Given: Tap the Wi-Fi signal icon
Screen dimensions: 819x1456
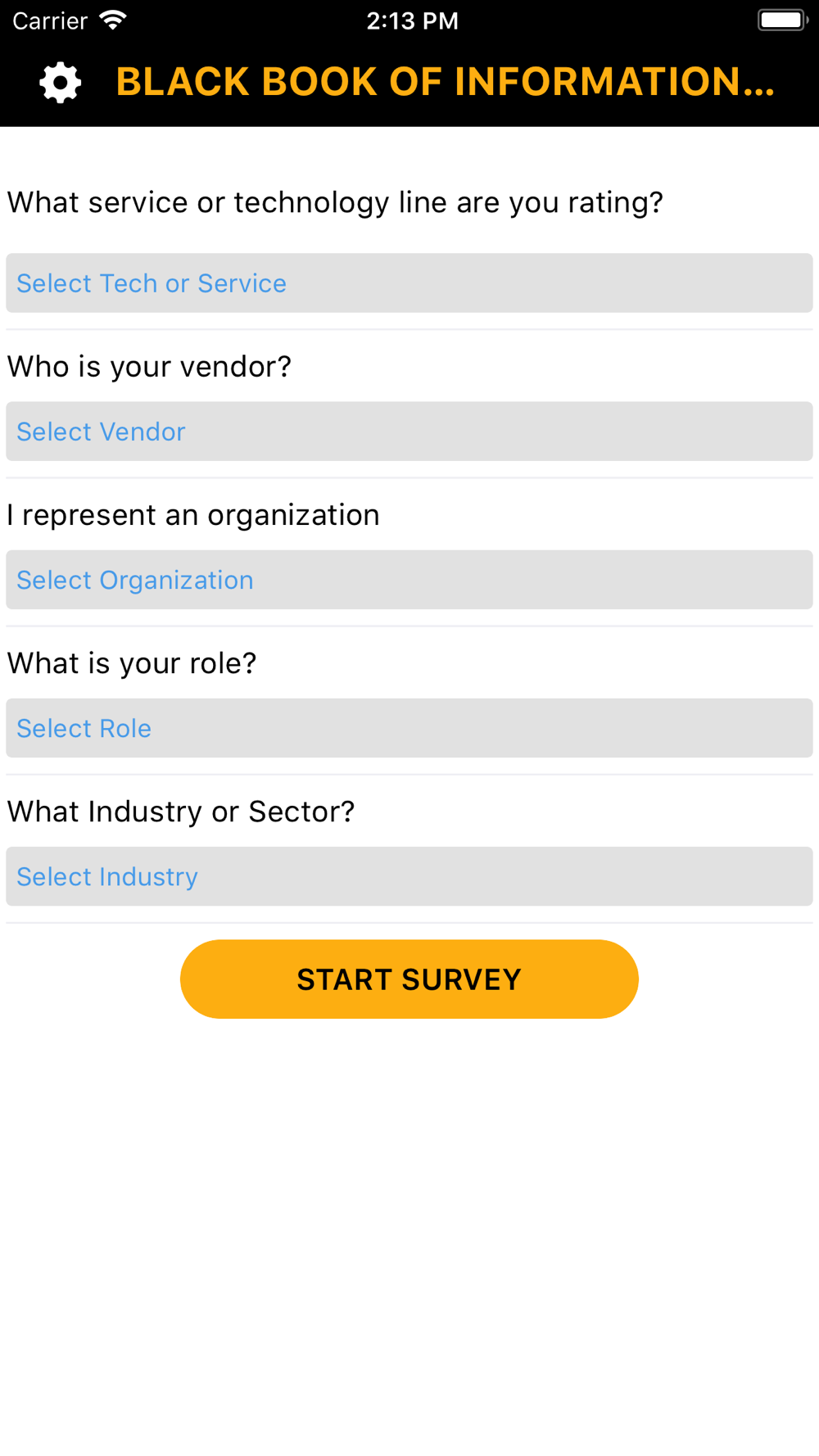Looking at the screenshot, I should click(112, 20).
